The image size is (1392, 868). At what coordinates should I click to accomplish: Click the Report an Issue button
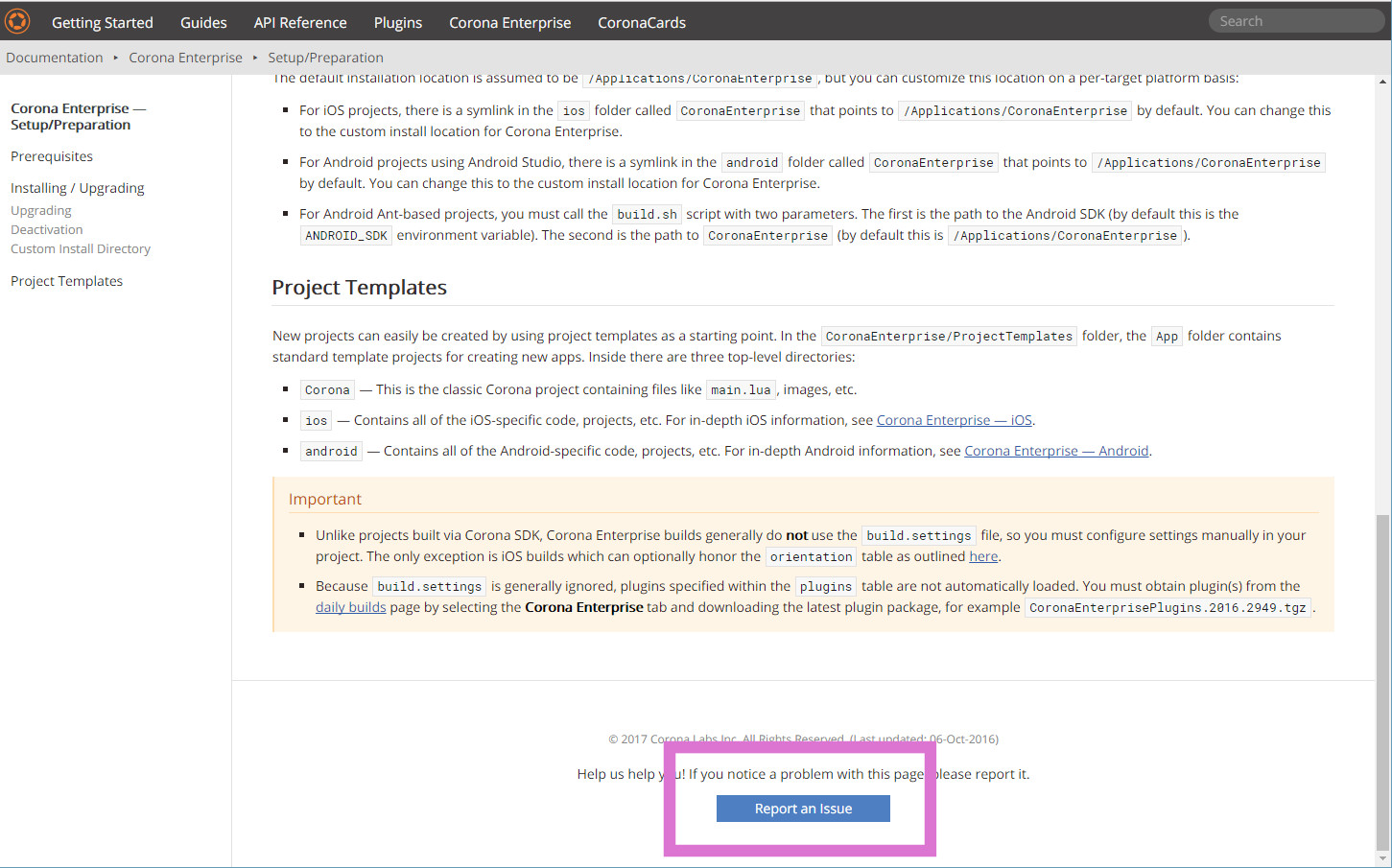click(803, 809)
